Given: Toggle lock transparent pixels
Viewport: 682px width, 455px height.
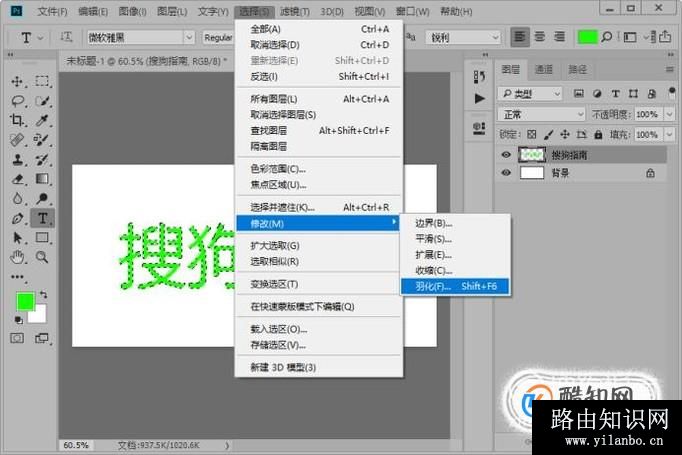Looking at the screenshot, I should (532, 134).
